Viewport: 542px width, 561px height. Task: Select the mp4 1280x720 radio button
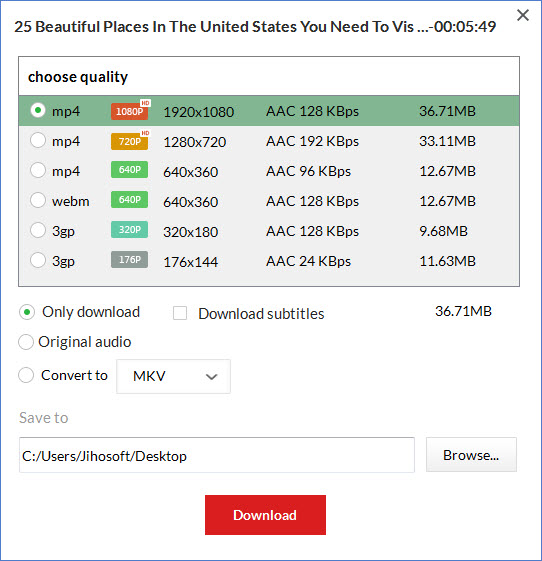(x=38, y=140)
